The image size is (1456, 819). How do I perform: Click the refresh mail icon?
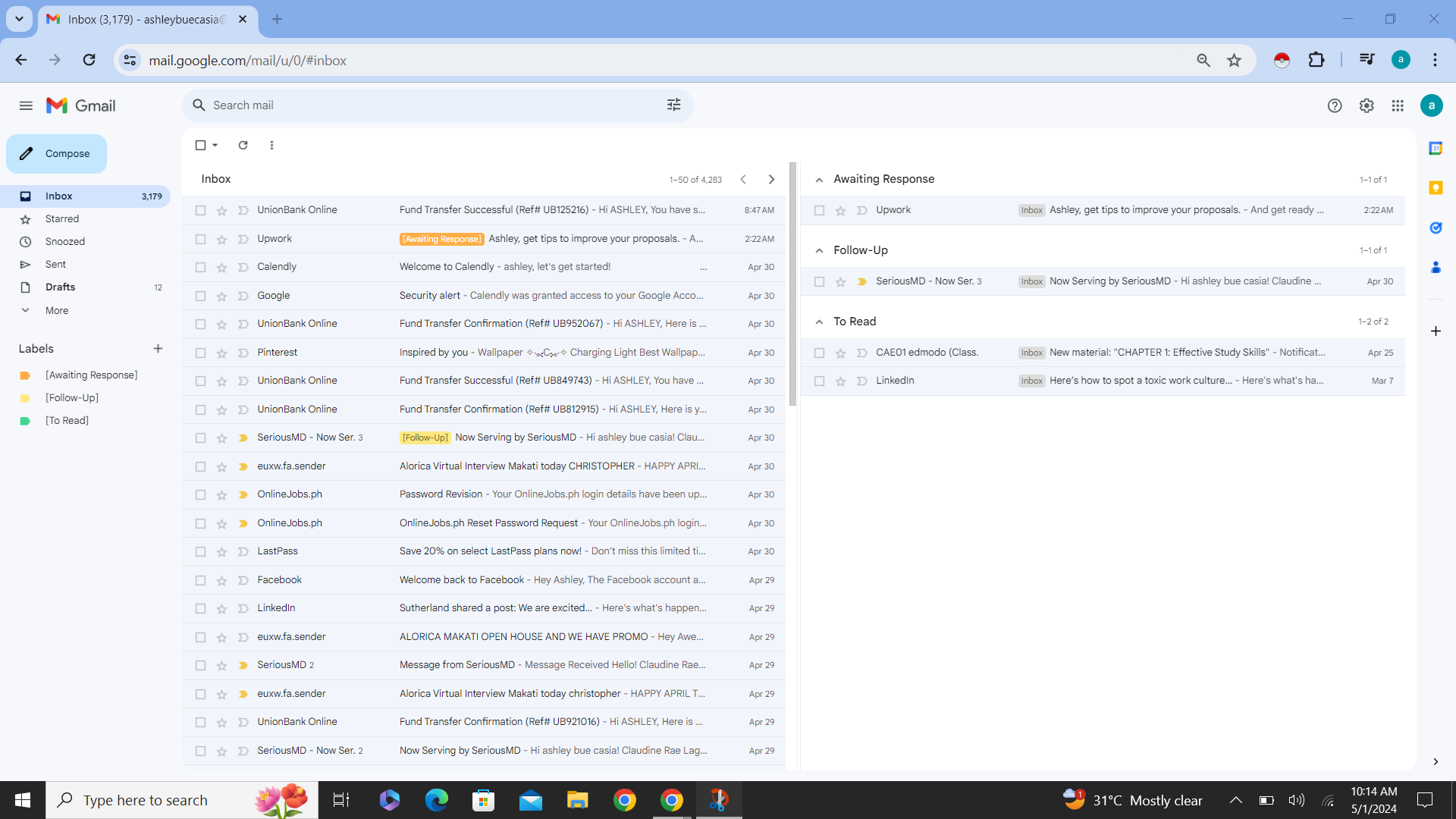(x=243, y=145)
